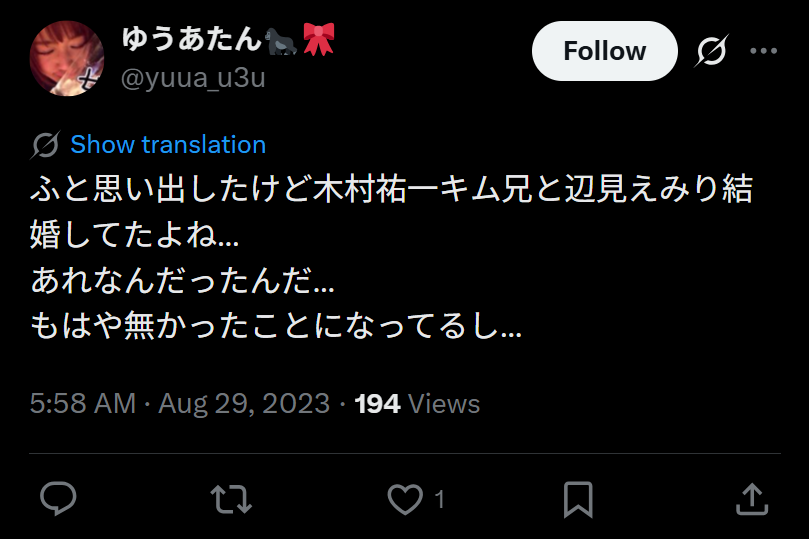This screenshot has height=539, width=809.
Task: Bookmark this tweet
Action: (x=578, y=498)
